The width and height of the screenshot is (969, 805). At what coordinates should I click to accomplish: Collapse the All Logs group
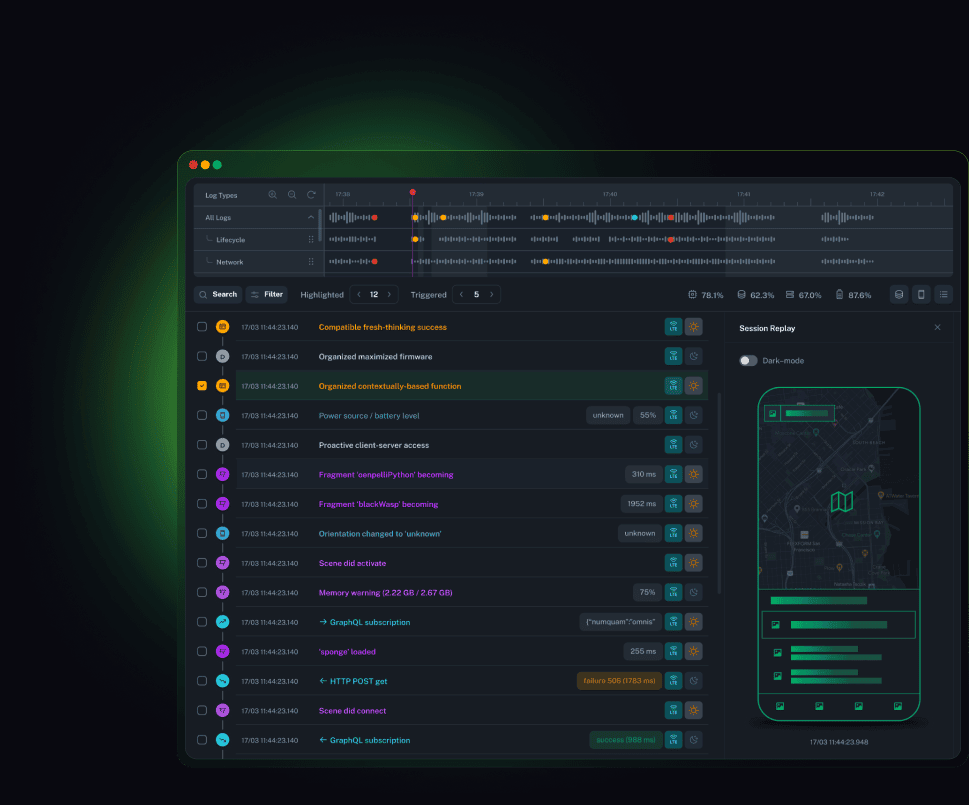click(311, 217)
